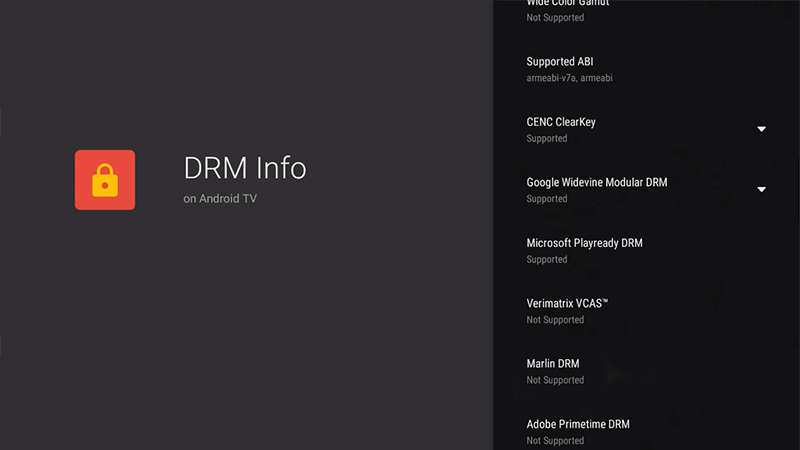Expand the CENC ClearKey dropdown arrow
Image resolution: width=800 pixels, height=450 pixels.
(x=761, y=129)
